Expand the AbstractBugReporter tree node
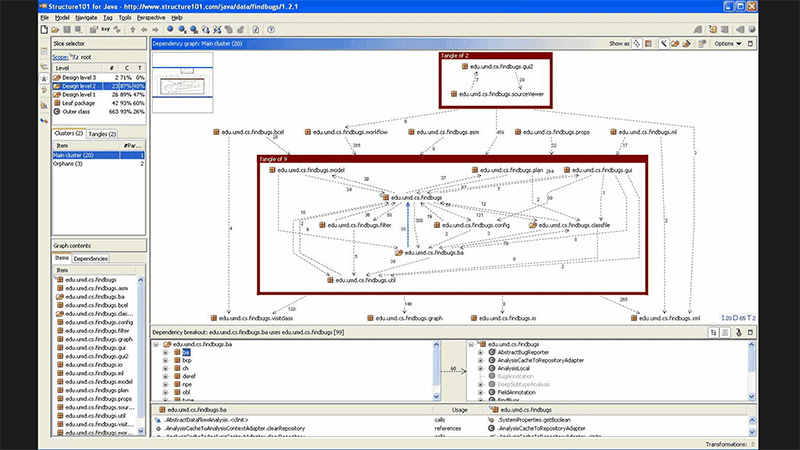The image size is (800, 450). coord(480,353)
